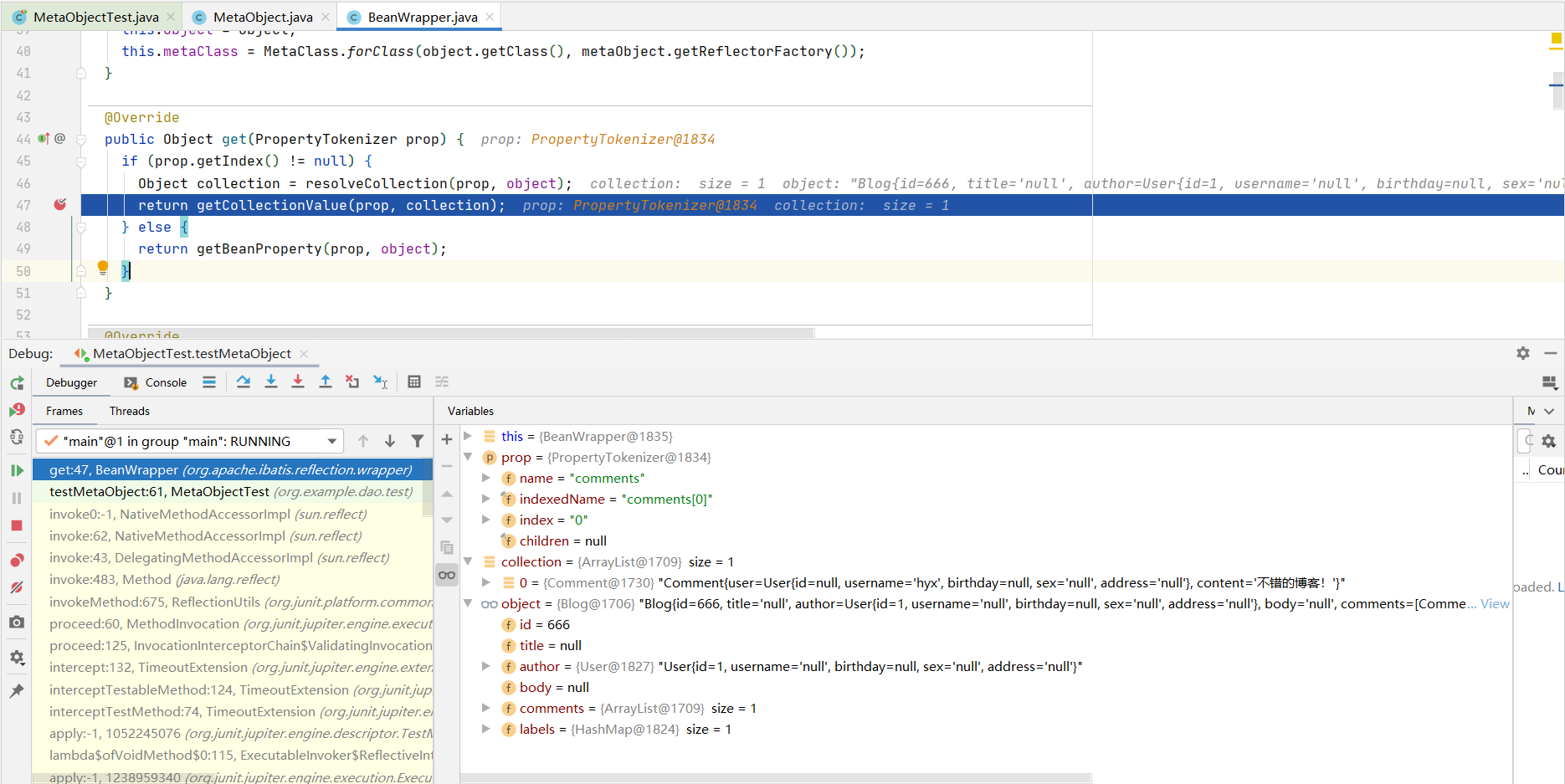1565x784 pixels.
Task: Expand the 'this' BeanWrapper variable
Action: tap(468, 436)
